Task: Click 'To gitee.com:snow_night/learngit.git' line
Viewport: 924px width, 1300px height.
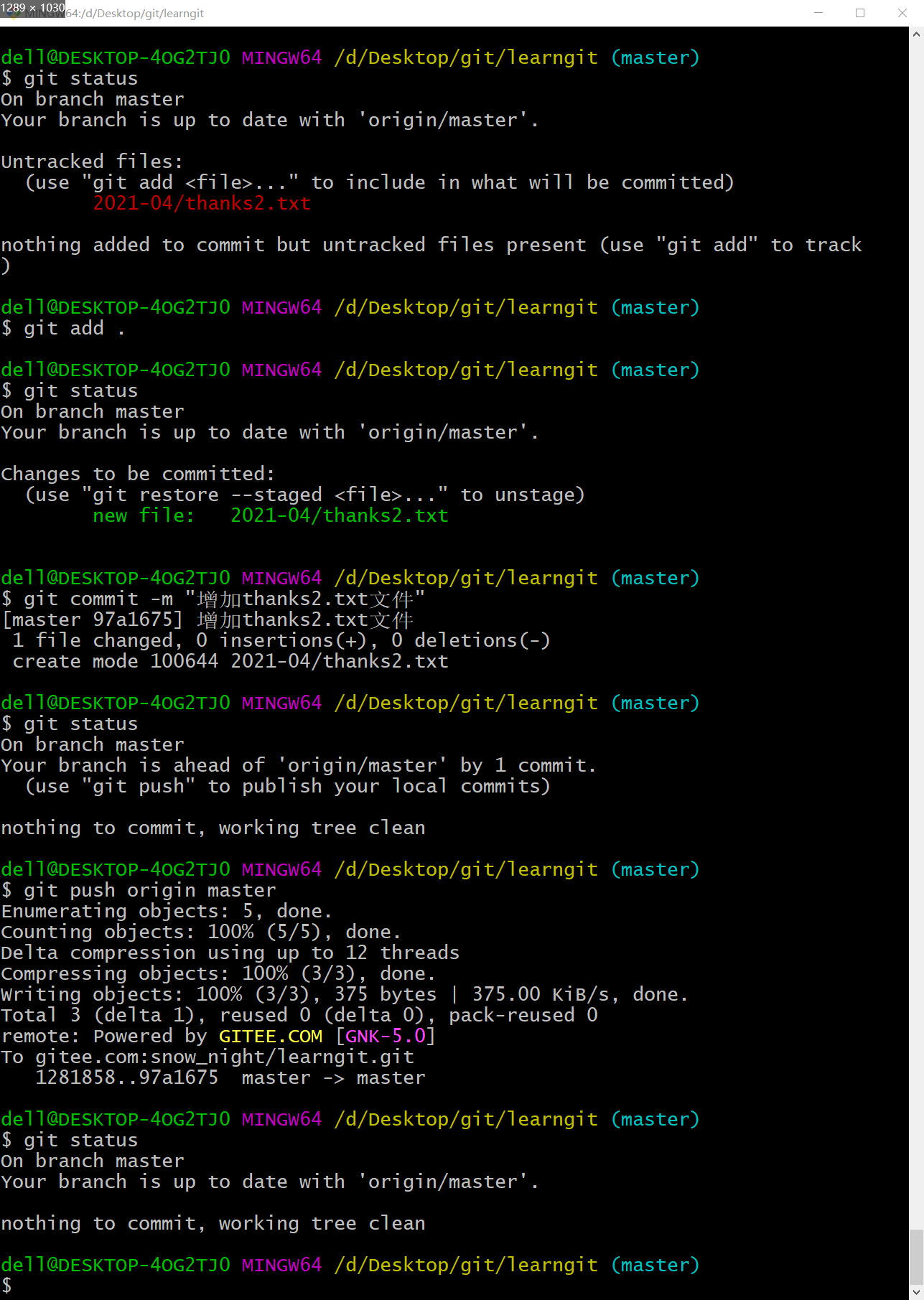Action: 207,1057
